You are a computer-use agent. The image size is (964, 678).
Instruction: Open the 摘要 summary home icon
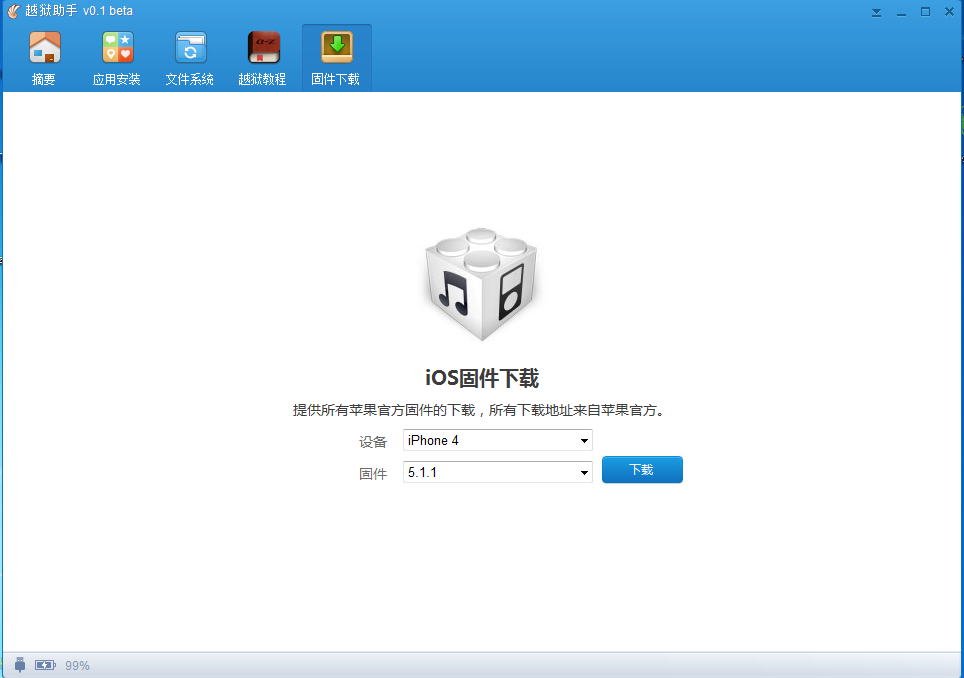(44, 48)
